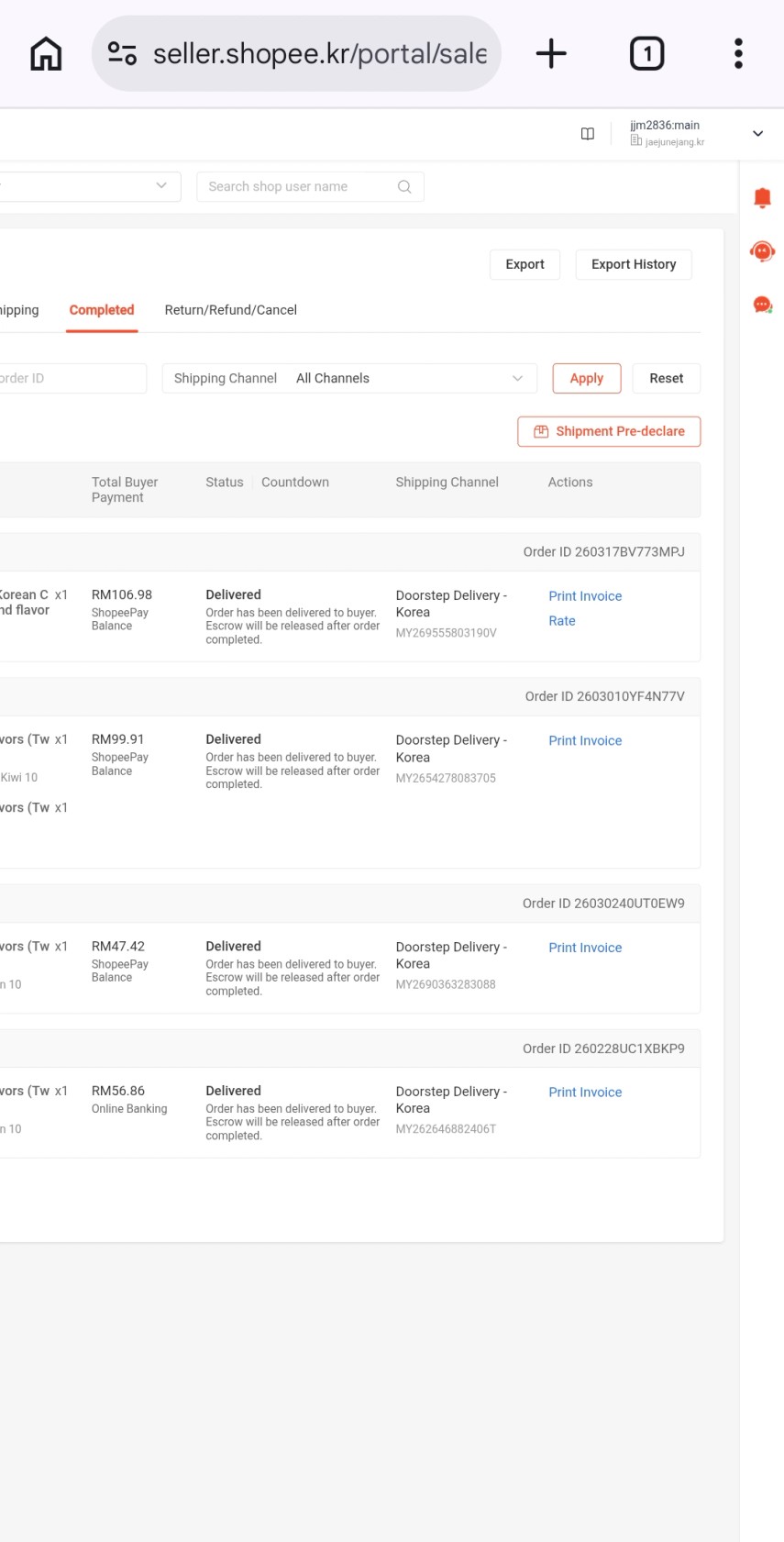This screenshot has height=1542, width=784.
Task: Open the education hub book icon
Action: [x=588, y=134]
